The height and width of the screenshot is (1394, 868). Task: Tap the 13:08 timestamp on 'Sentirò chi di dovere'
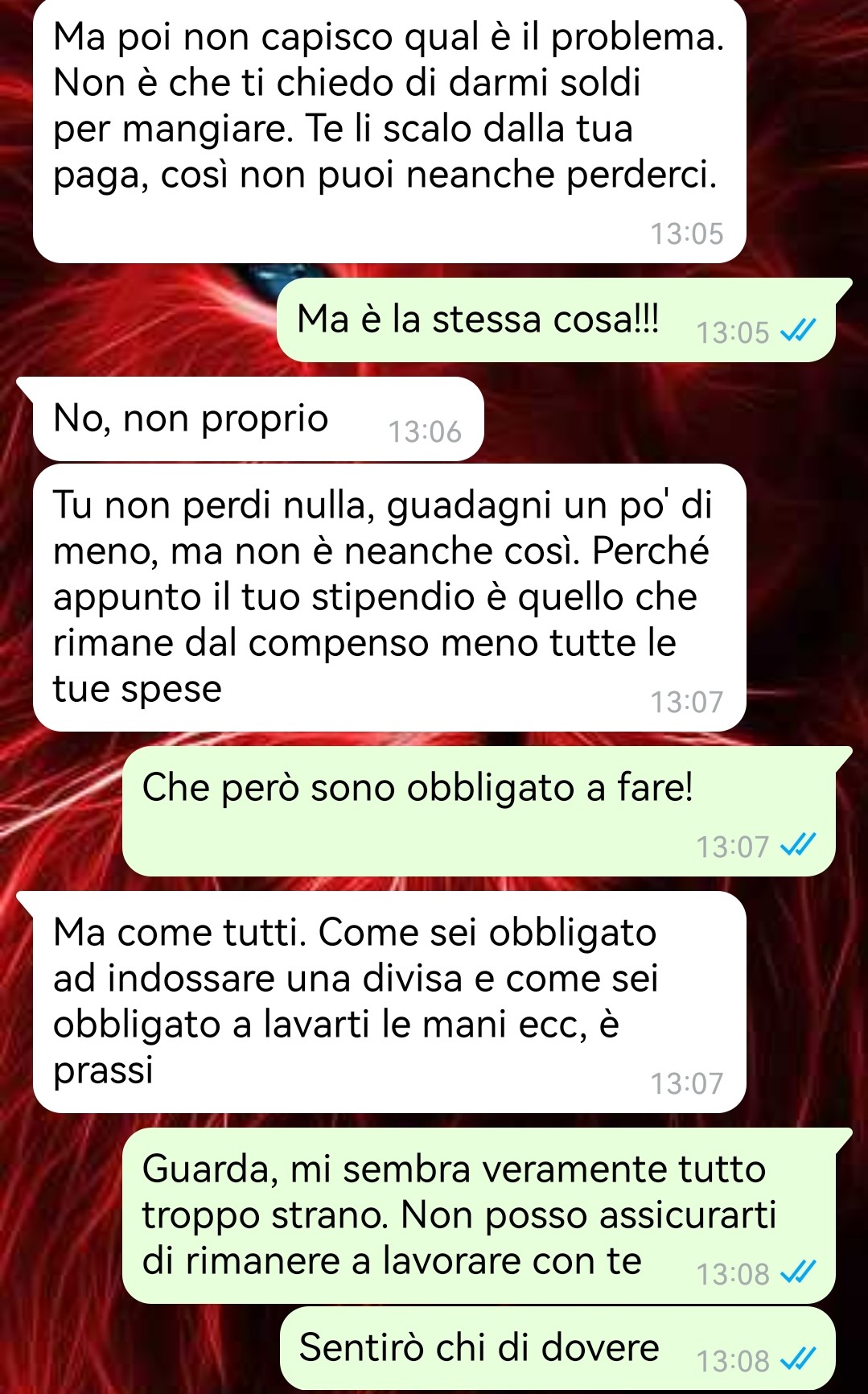733,1361
